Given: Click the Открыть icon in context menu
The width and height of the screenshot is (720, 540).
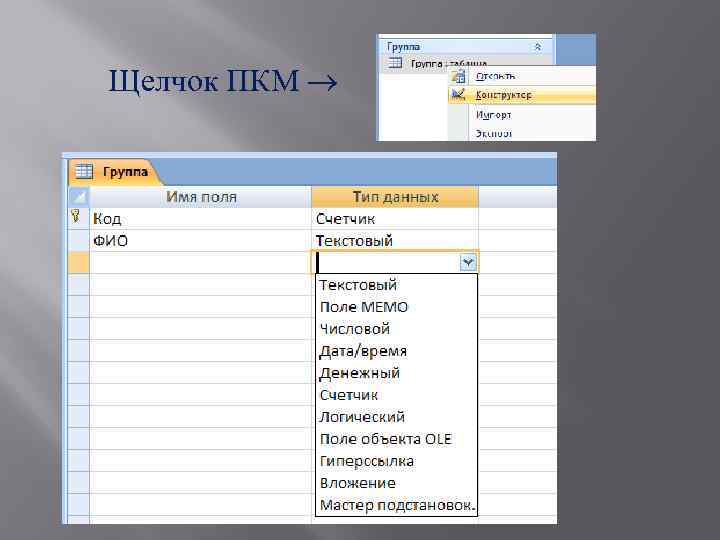Looking at the screenshot, I should click(458, 76).
